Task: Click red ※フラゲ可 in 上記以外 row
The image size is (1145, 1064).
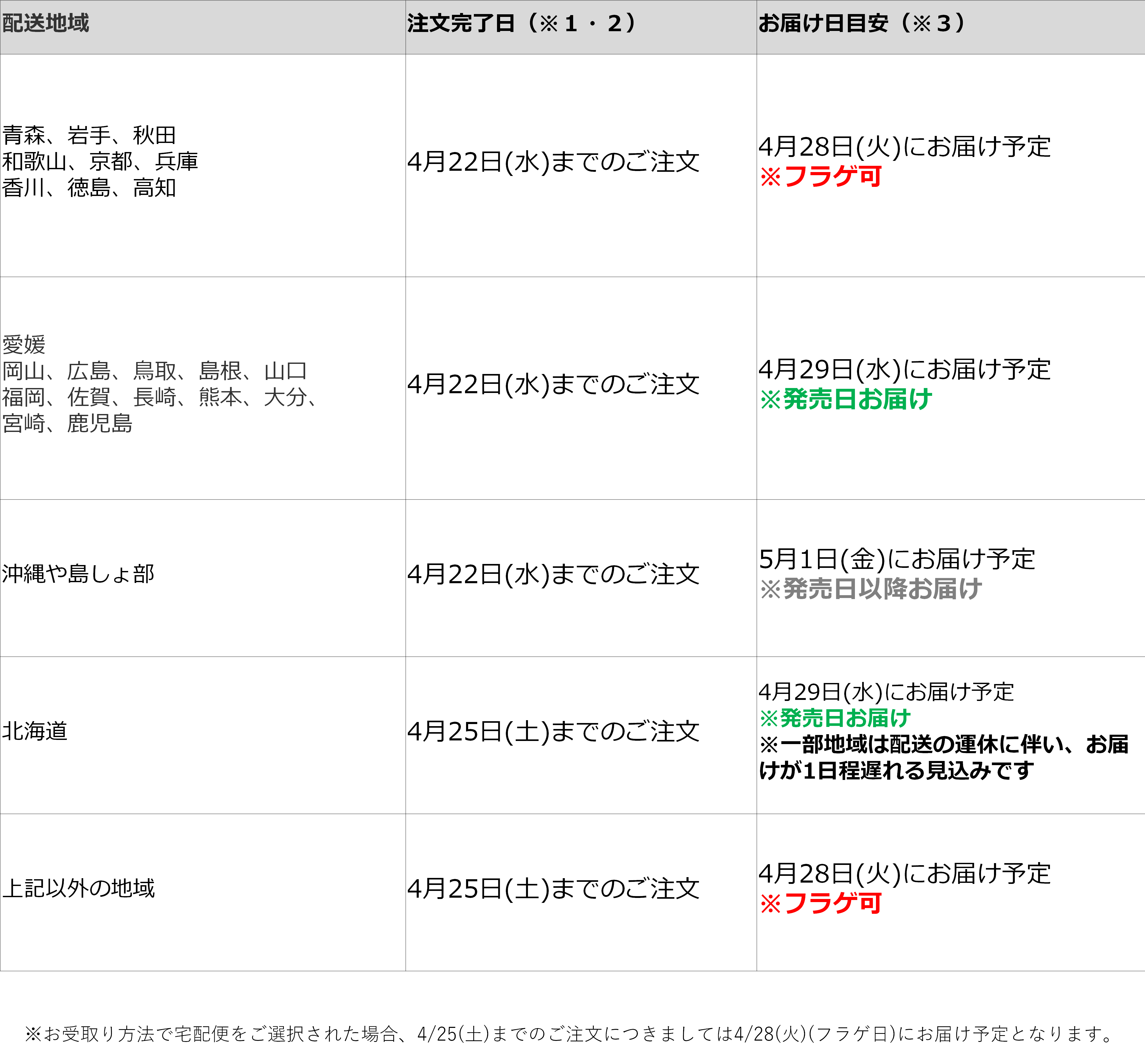Action: coord(821,903)
